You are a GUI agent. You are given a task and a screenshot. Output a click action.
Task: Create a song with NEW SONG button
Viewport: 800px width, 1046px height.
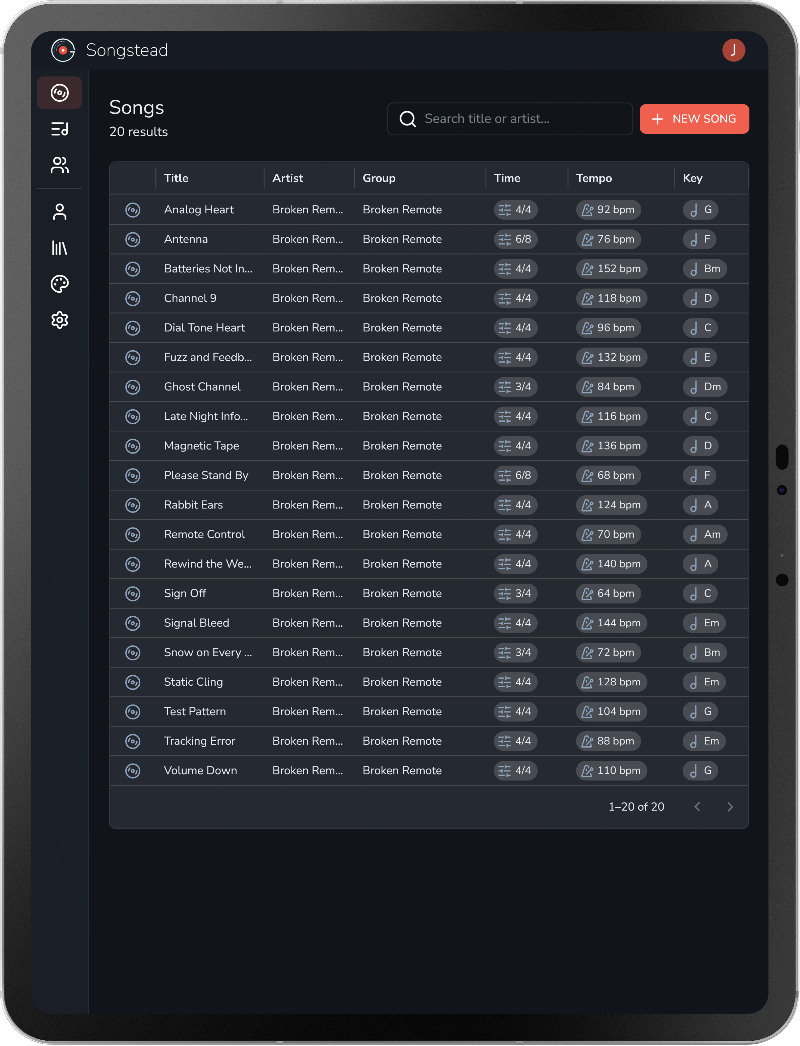pyautogui.click(x=694, y=119)
